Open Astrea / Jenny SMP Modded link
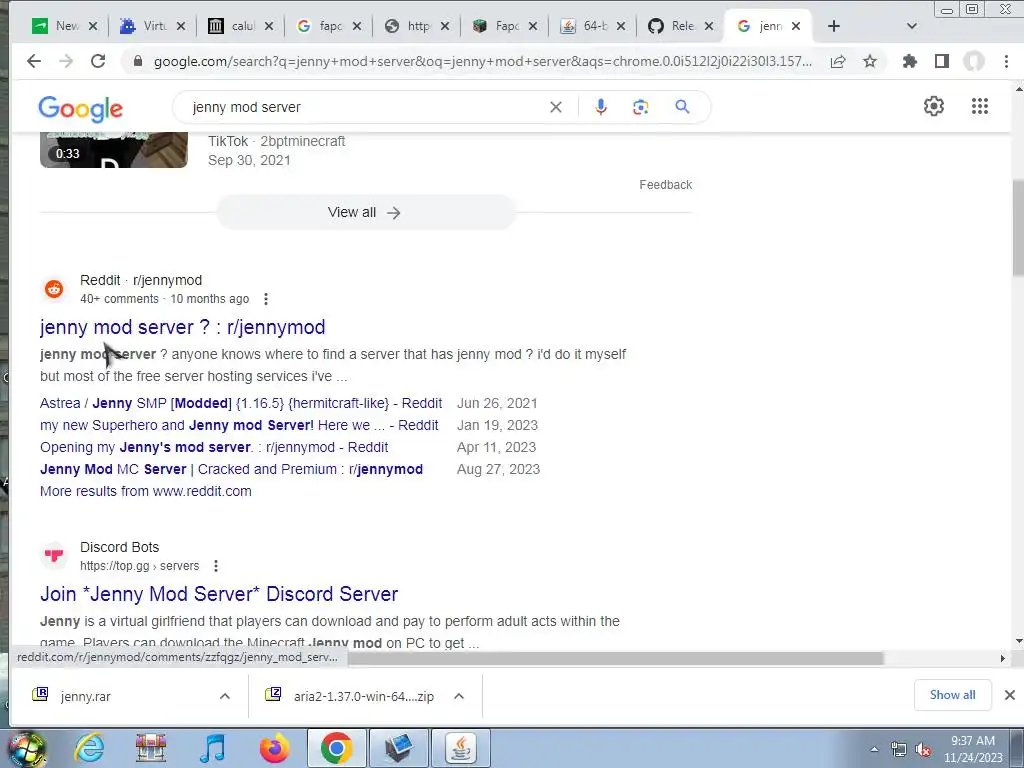 click(x=240, y=403)
